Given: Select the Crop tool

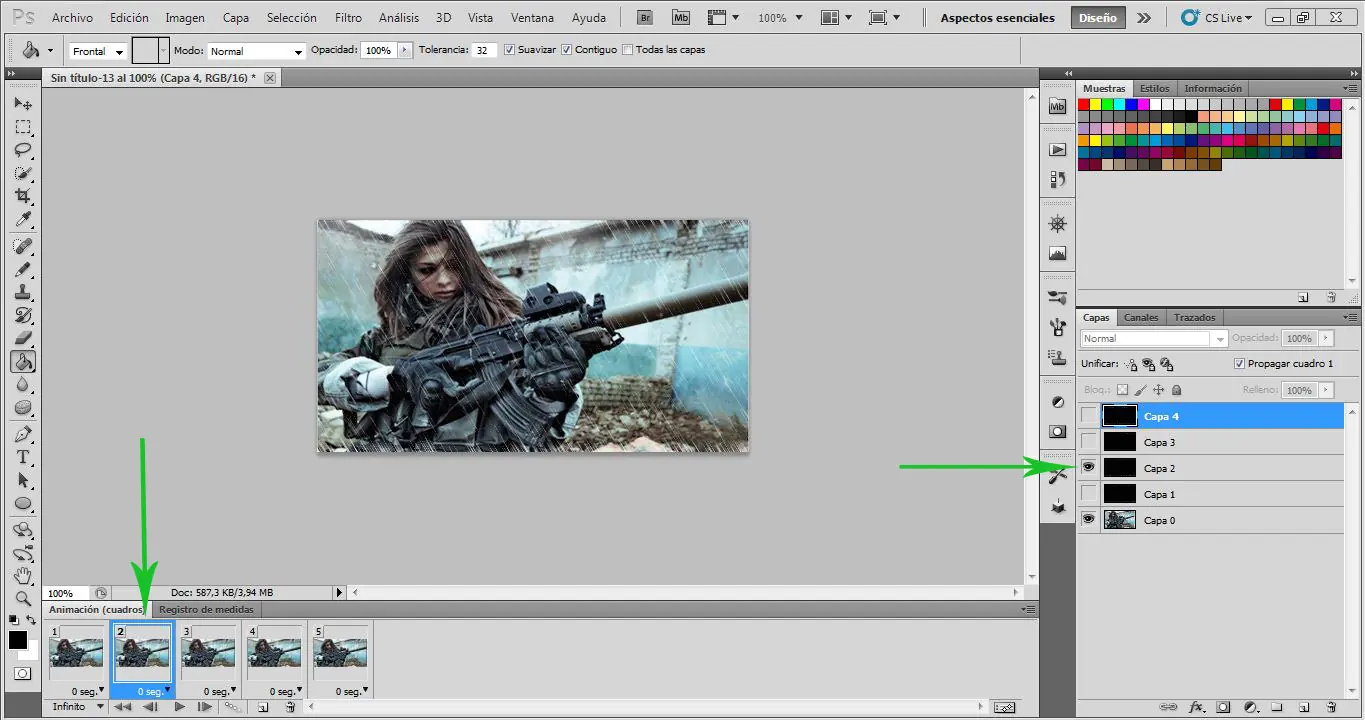Looking at the screenshot, I should 23,196.
